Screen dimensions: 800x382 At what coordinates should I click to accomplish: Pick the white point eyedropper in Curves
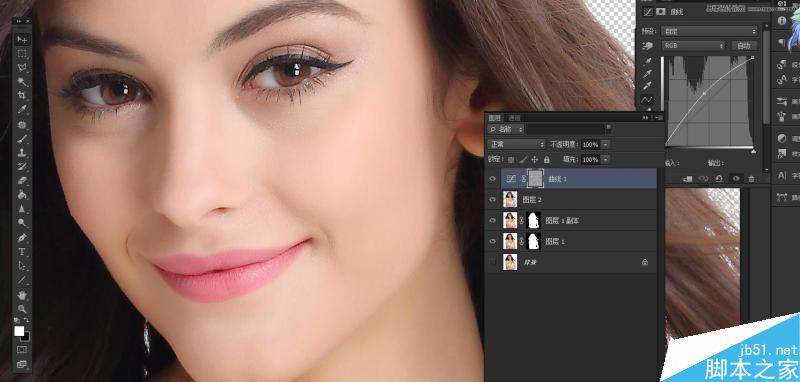pos(648,86)
